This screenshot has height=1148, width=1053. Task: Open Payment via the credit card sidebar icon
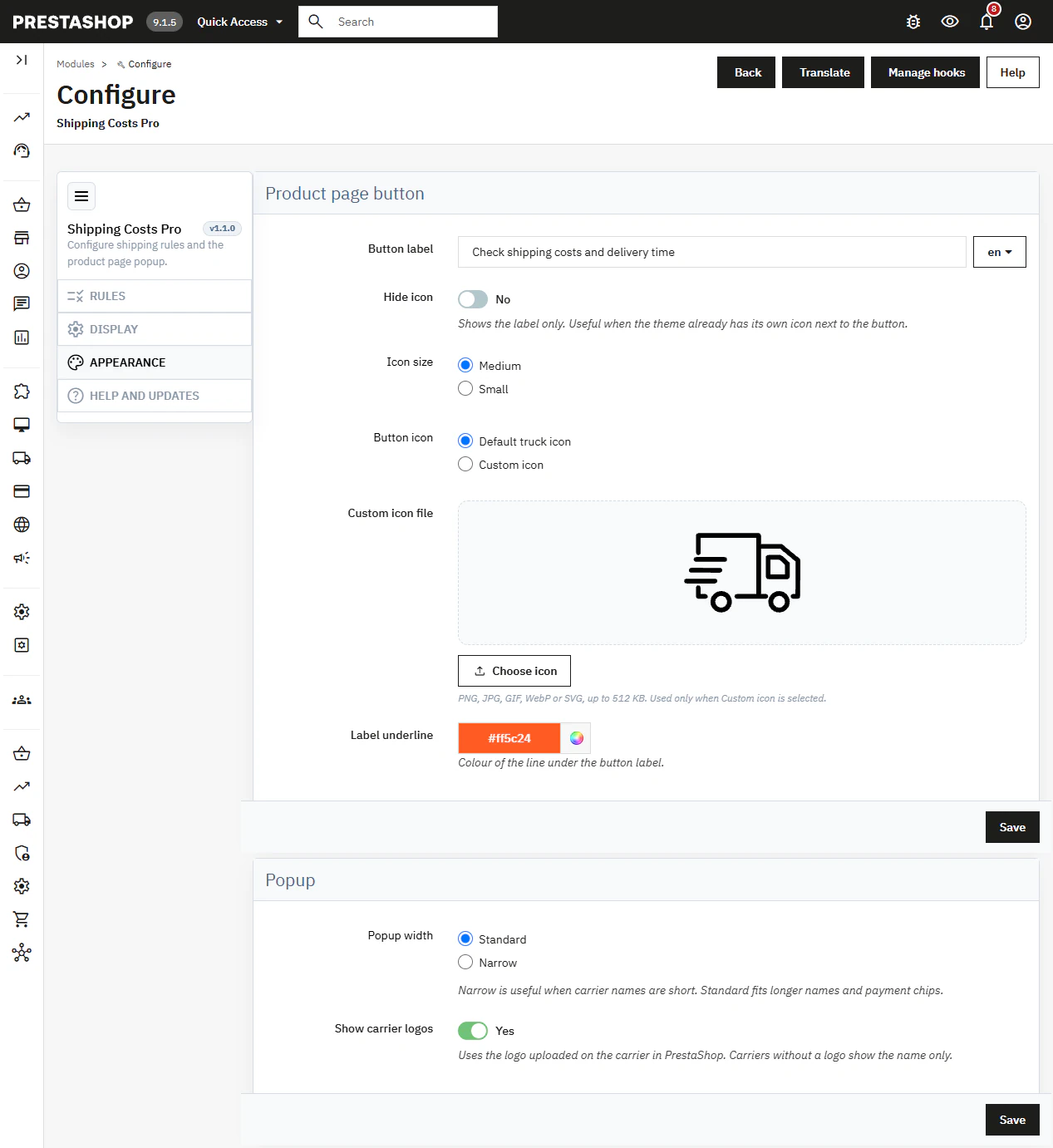[x=22, y=491]
